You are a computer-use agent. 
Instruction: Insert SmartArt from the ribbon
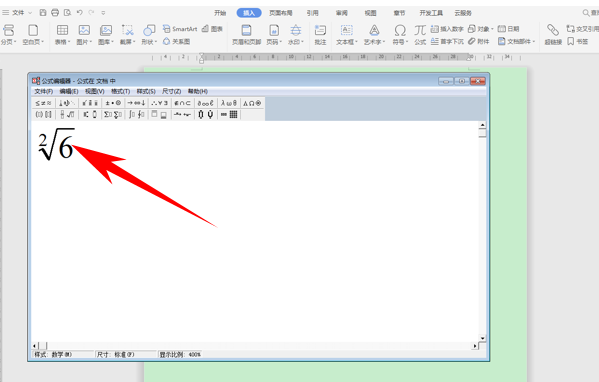180,29
